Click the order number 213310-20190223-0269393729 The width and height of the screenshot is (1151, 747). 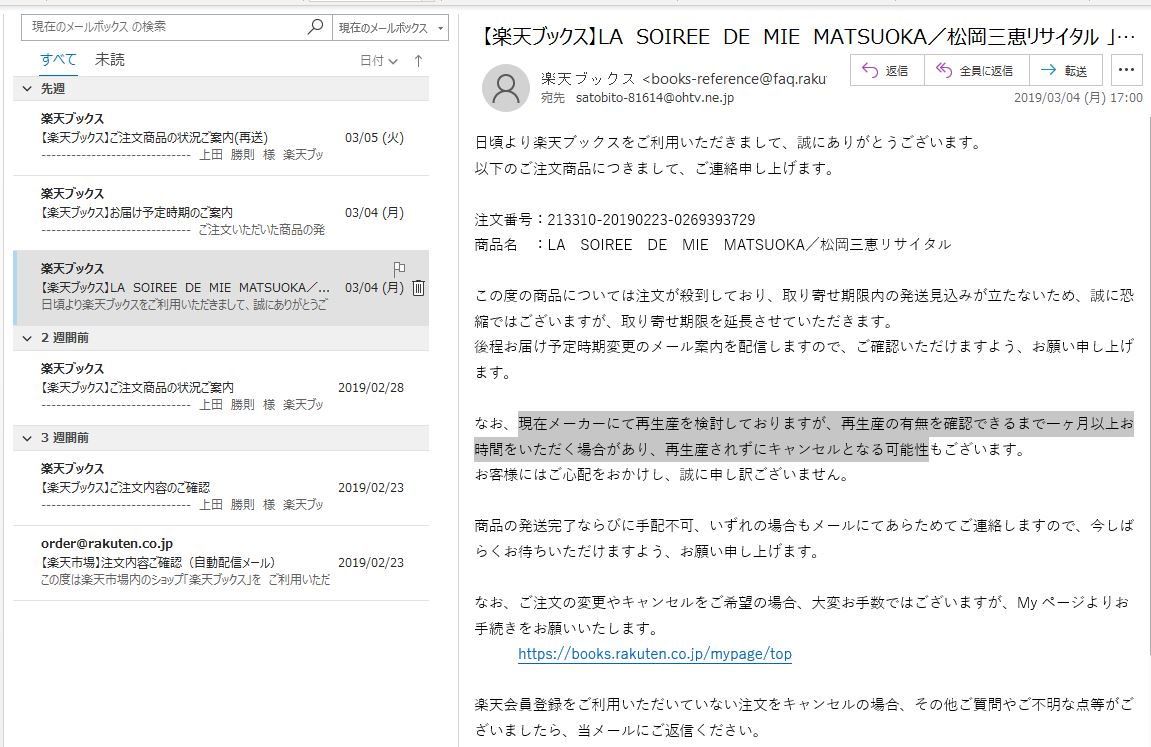651,219
